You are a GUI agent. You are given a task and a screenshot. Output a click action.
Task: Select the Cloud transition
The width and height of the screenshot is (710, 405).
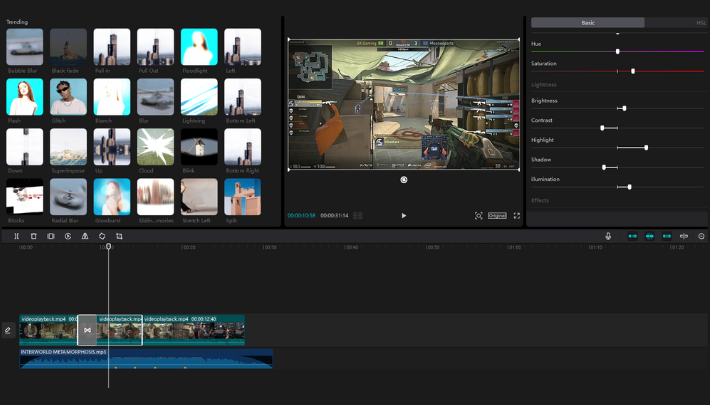tap(155, 147)
